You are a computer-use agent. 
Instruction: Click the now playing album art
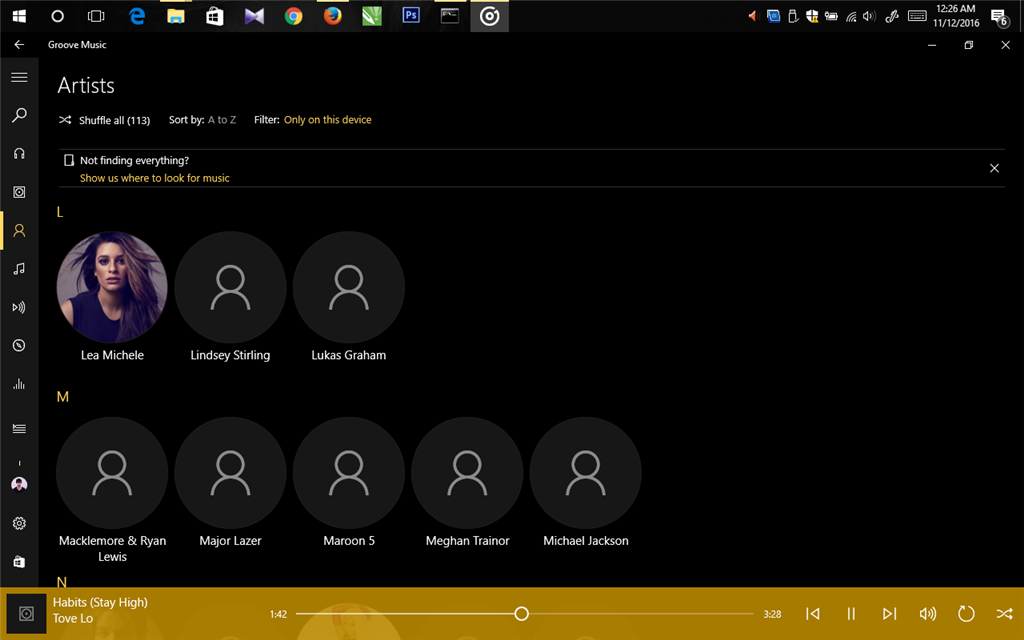26,613
